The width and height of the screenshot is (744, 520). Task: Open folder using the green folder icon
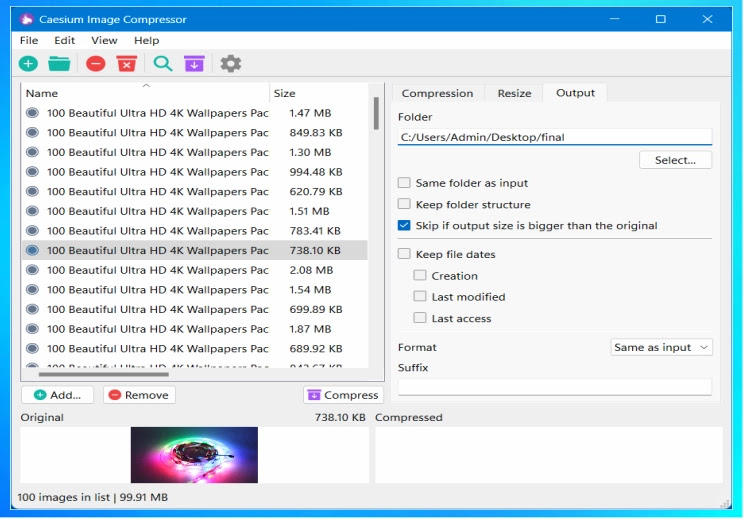click(x=59, y=64)
